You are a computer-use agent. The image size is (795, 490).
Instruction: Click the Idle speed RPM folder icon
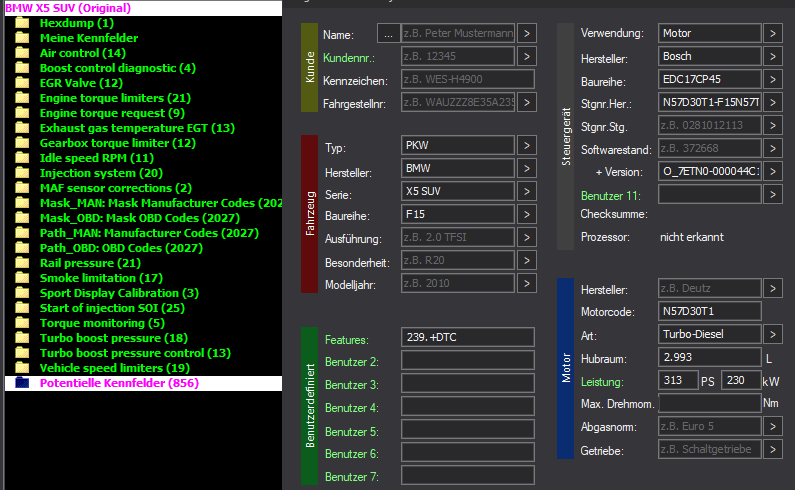point(22,158)
